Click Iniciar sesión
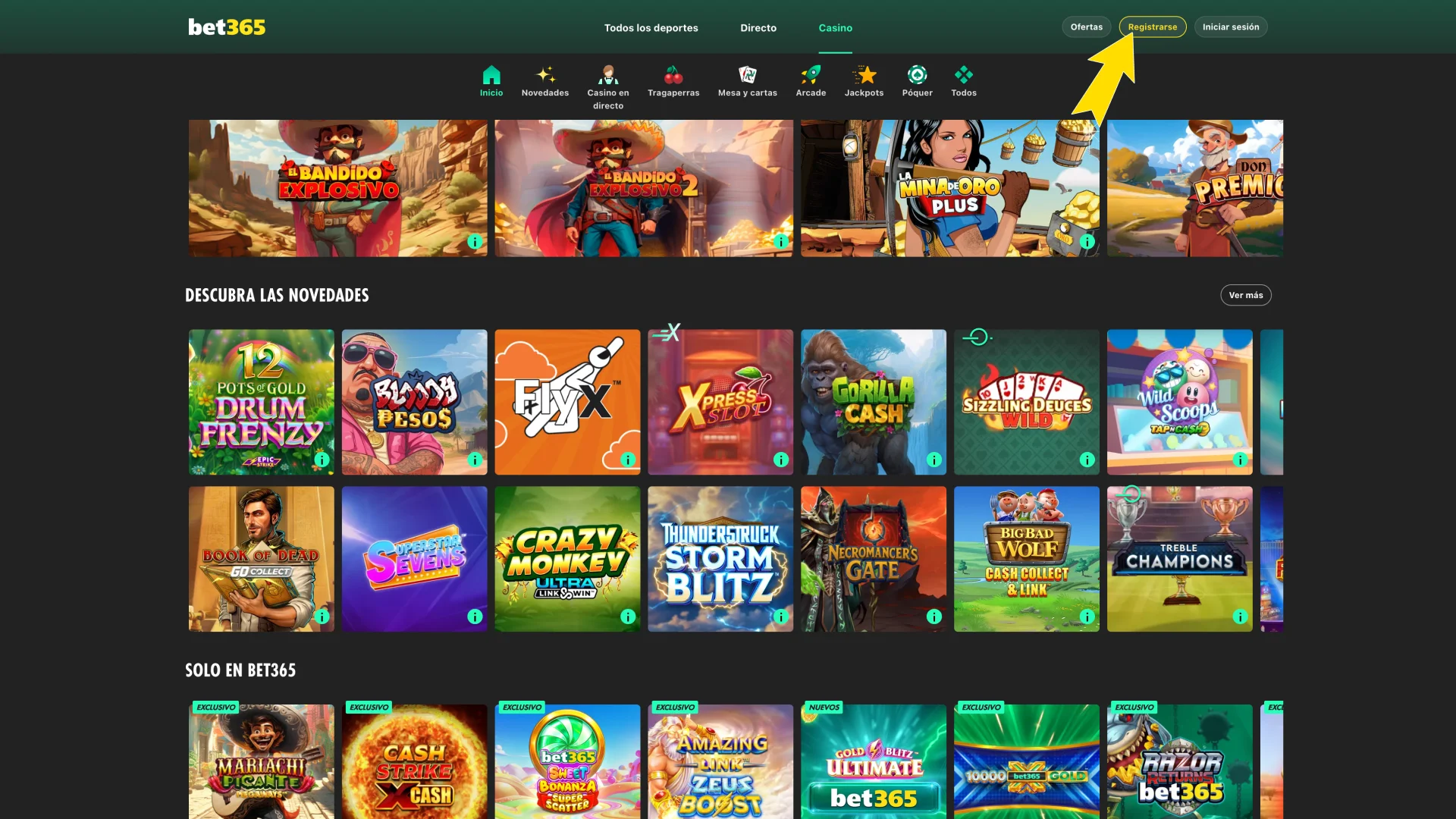The image size is (1456, 819). tap(1230, 27)
